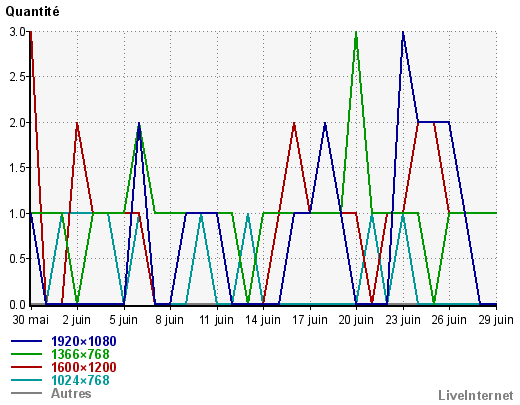Click the 23 juin date label
Viewport: 520px width, 405px height.
403,320
